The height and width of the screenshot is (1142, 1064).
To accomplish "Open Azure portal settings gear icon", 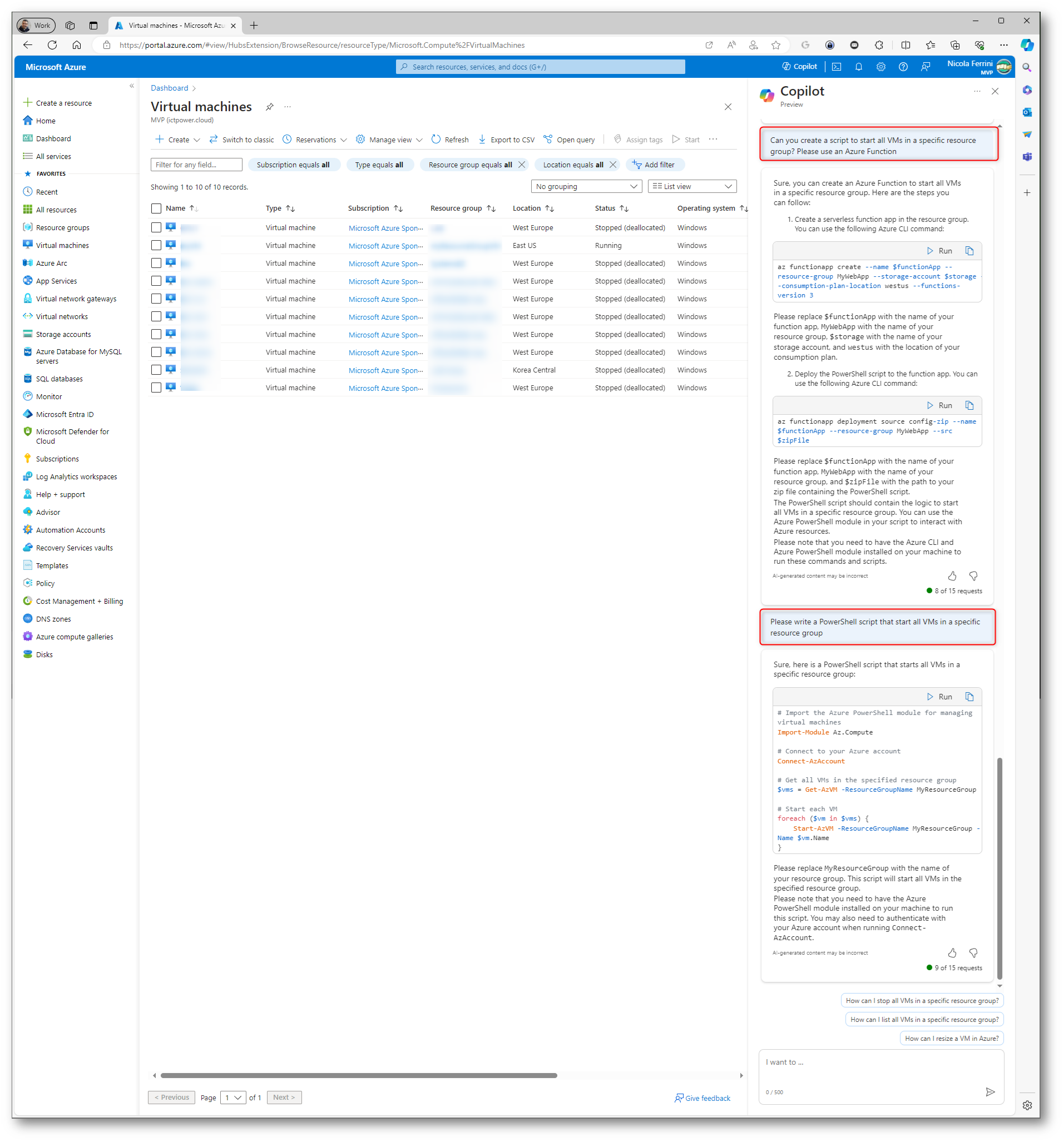I will click(x=880, y=67).
